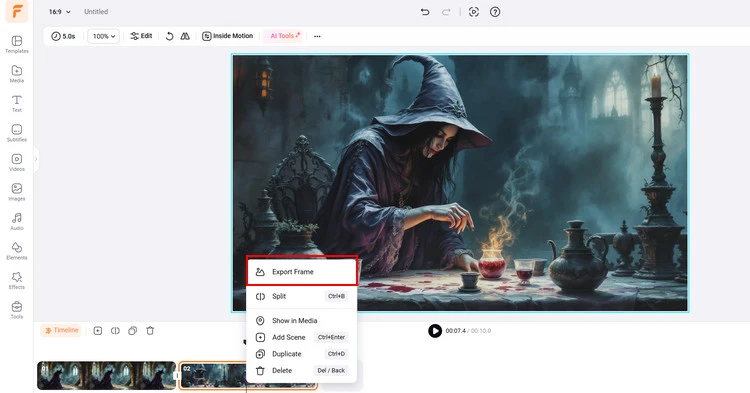Viewport: 750px width, 393px height.
Task: Select Add Scene in context menu
Action: pyautogui.click(x=302, y=337)
